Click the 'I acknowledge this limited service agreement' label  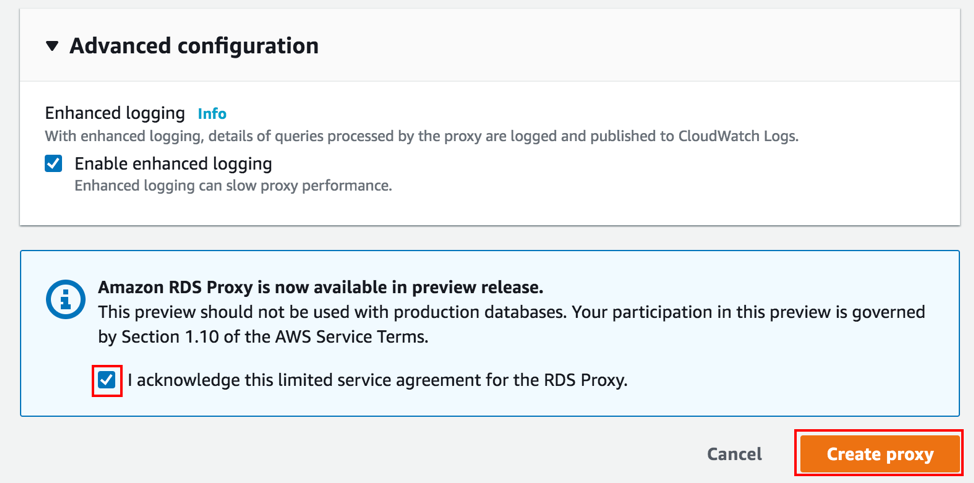(x=377, y=380)
